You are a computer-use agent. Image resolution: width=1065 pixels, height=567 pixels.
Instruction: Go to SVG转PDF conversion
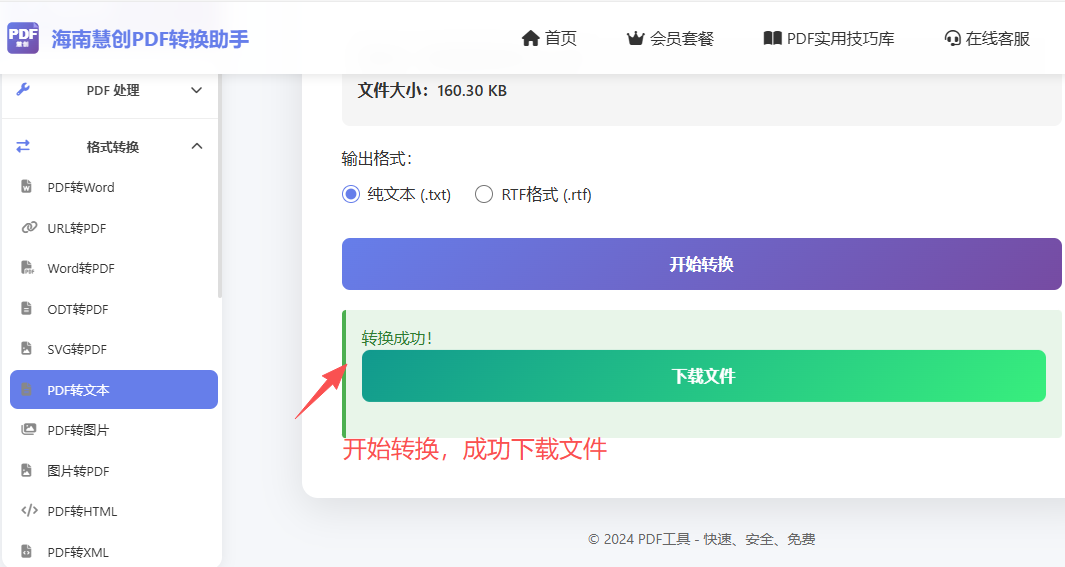[113, 349]
